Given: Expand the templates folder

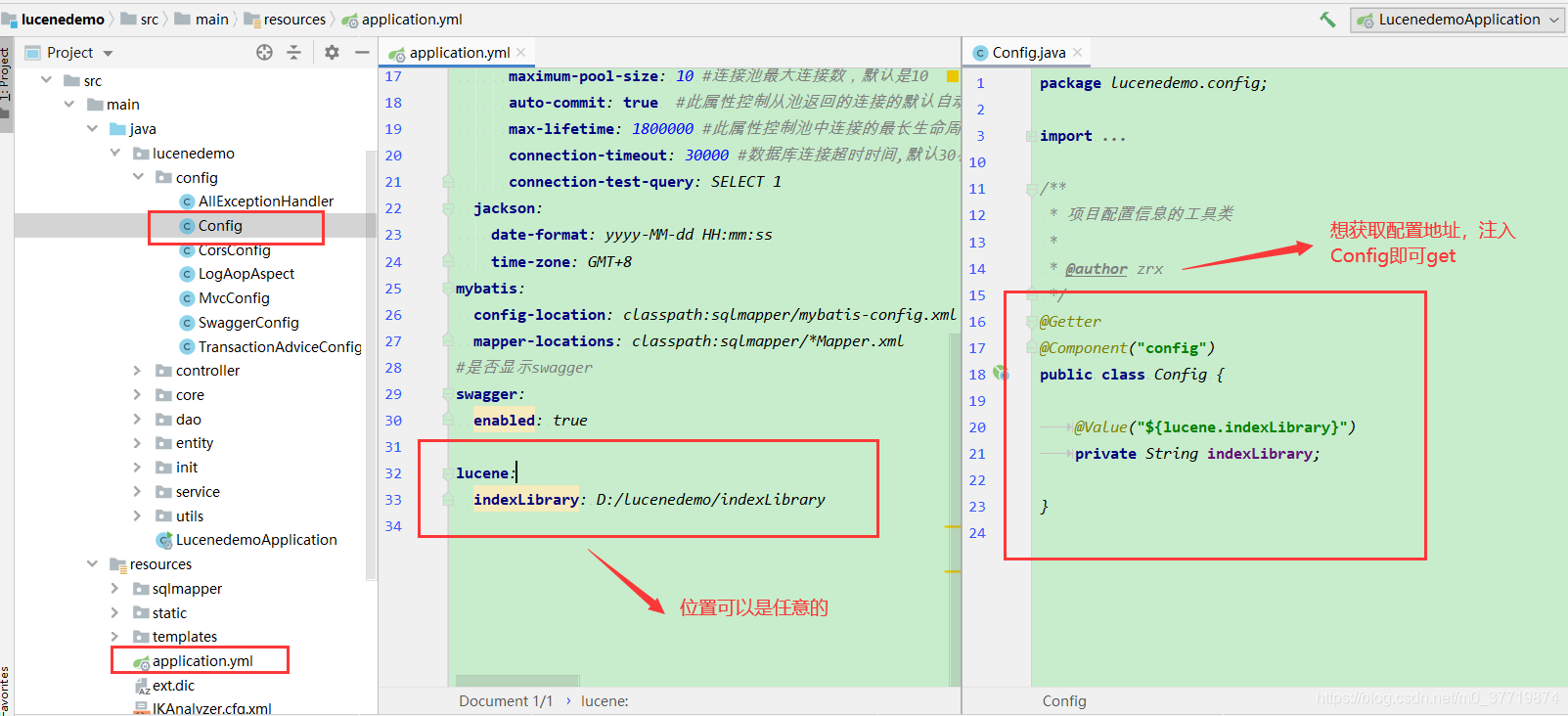Looking at the screenshot, I should 115,637.
